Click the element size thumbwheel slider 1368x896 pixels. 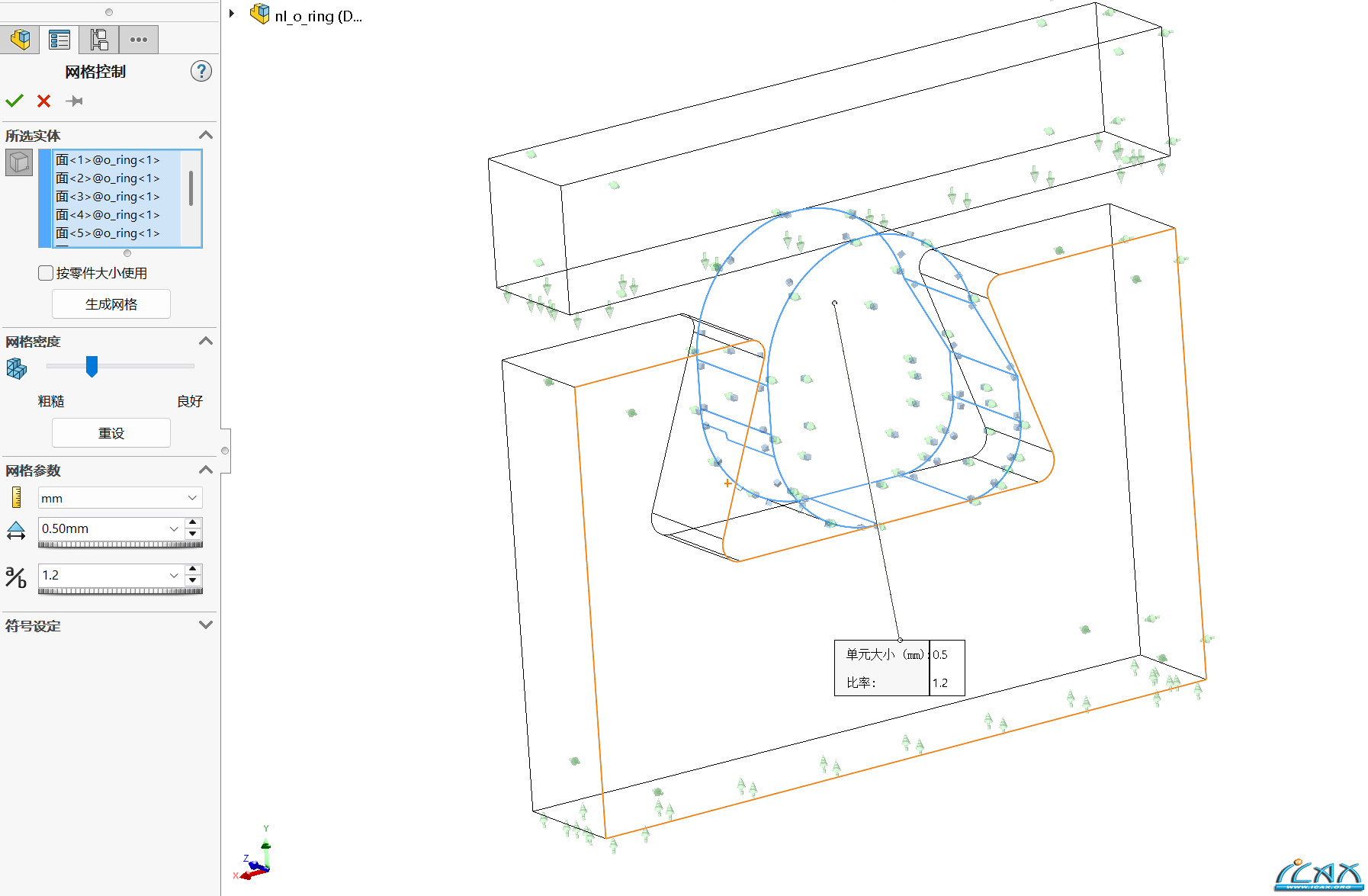[120, 544]
